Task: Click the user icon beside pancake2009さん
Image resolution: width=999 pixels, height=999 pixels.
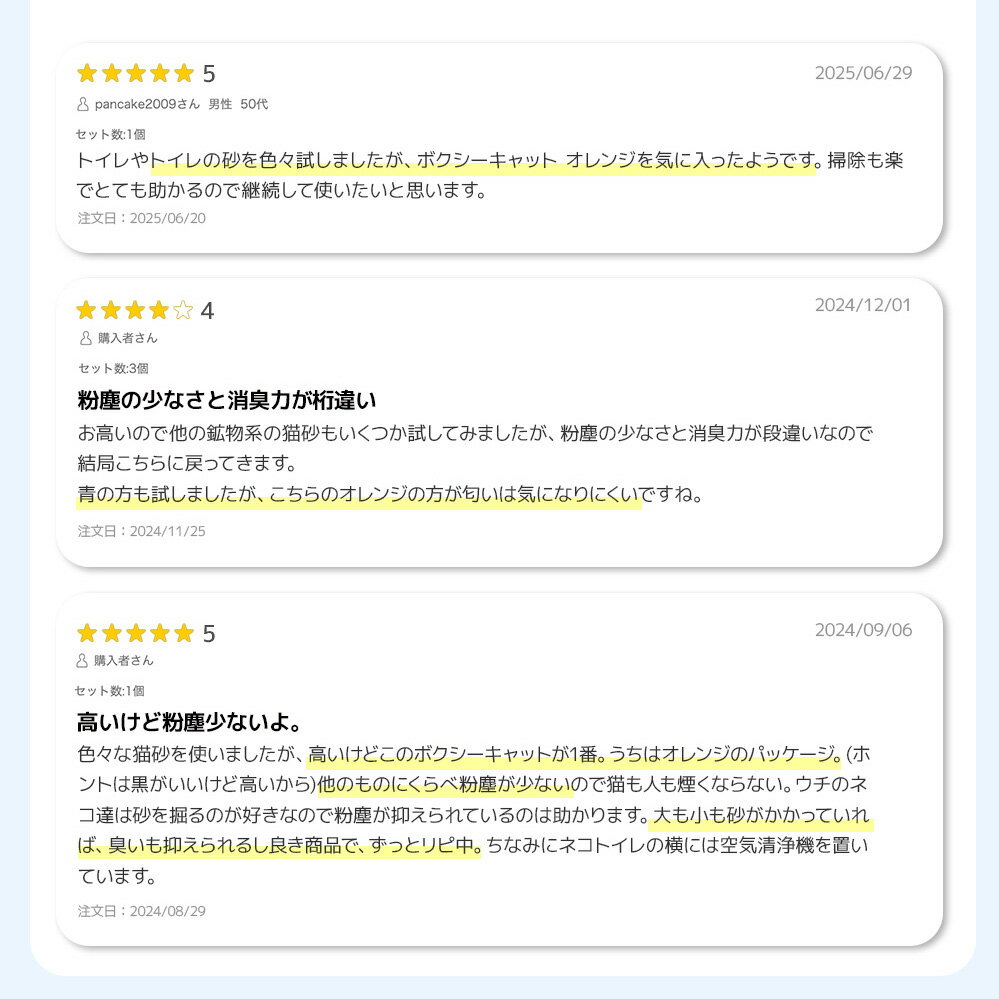Action: pyautogui.click(x=83, y=104)
